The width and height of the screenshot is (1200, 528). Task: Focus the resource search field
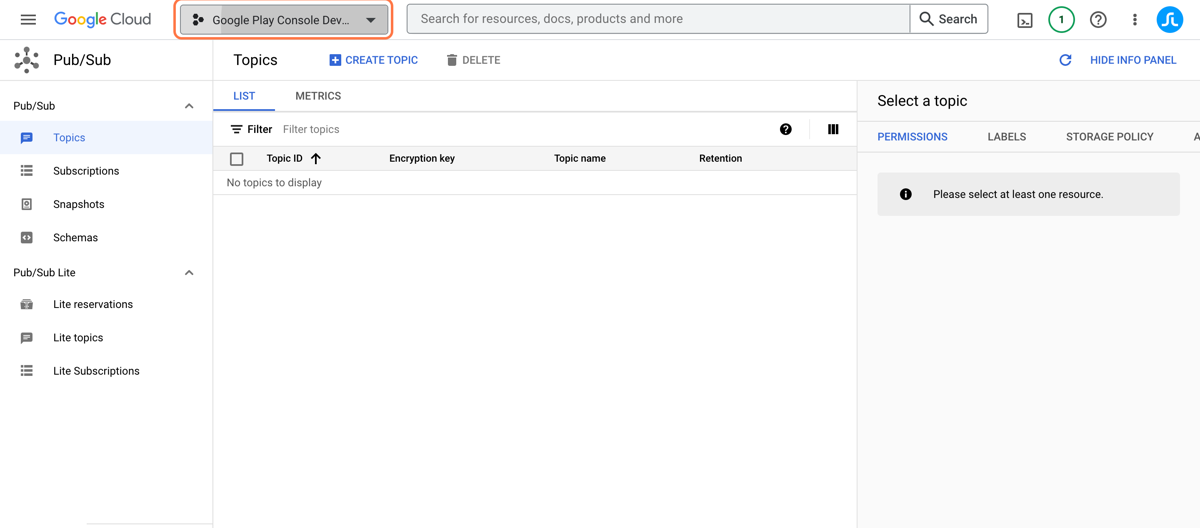(659, 19)
